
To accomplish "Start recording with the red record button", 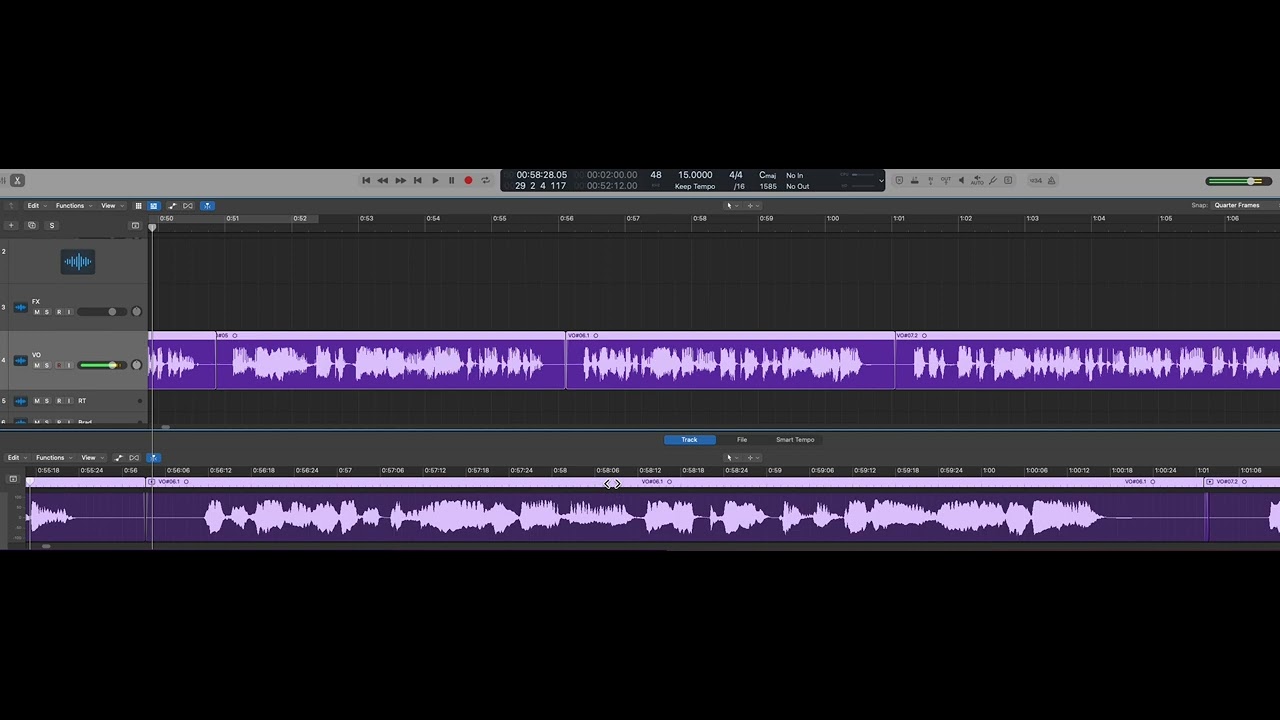I will (468, 181).
